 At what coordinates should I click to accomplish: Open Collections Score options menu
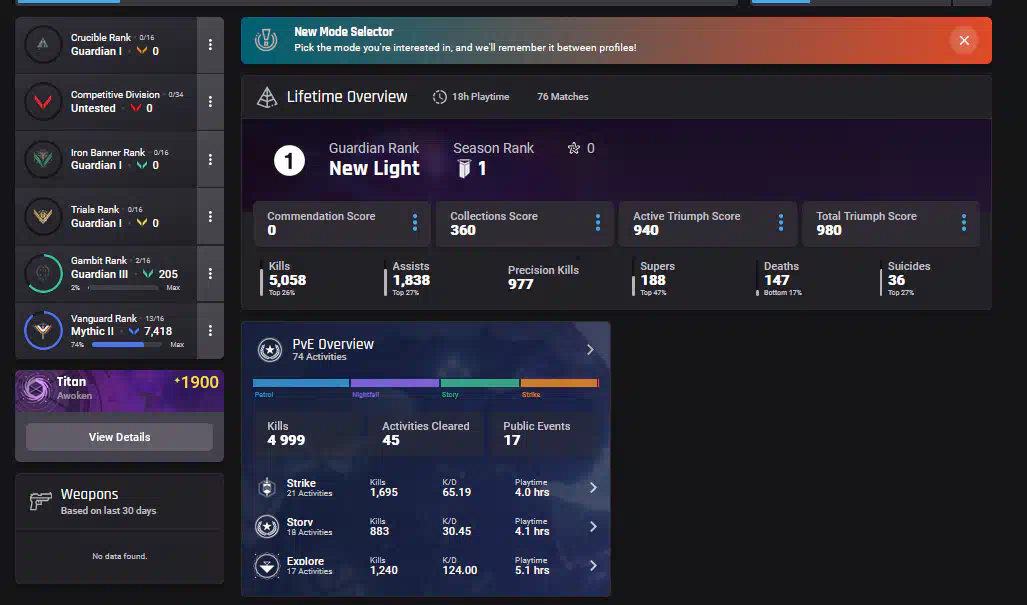click(x=597, y=223)
